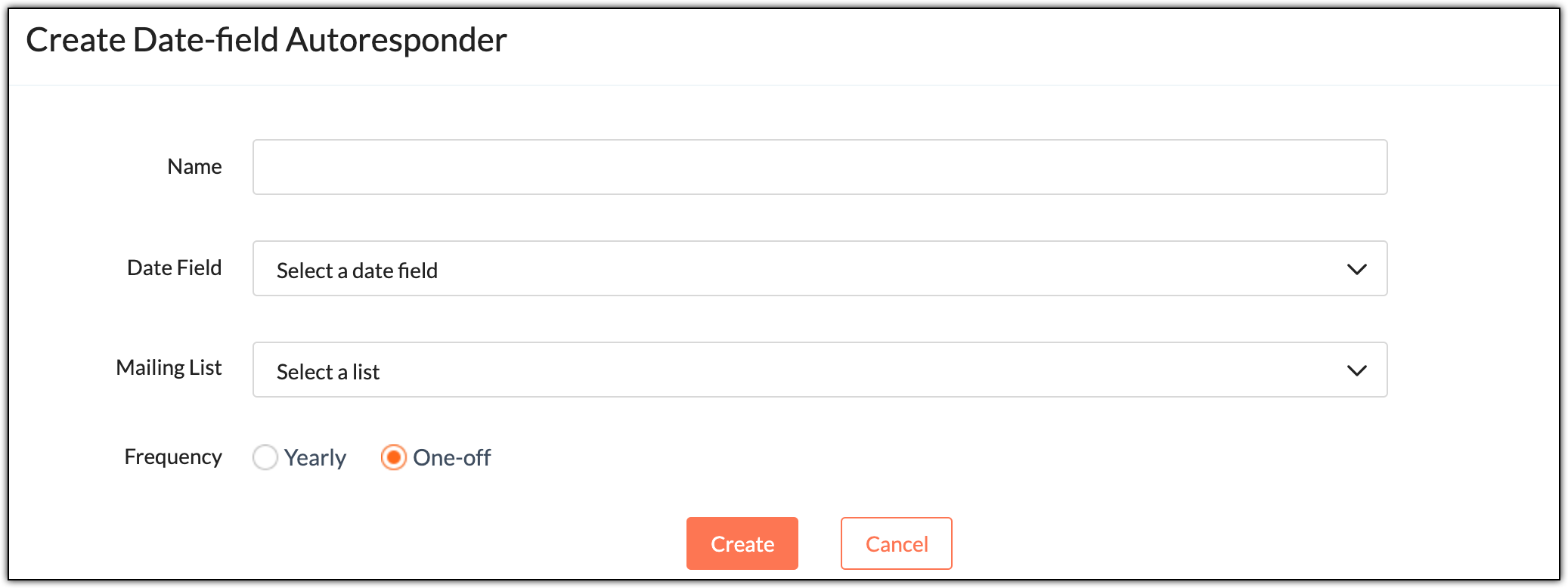This screenshot has width=1568, height=588.
Task: Click the Date Field label
Action: pos(174,268)
